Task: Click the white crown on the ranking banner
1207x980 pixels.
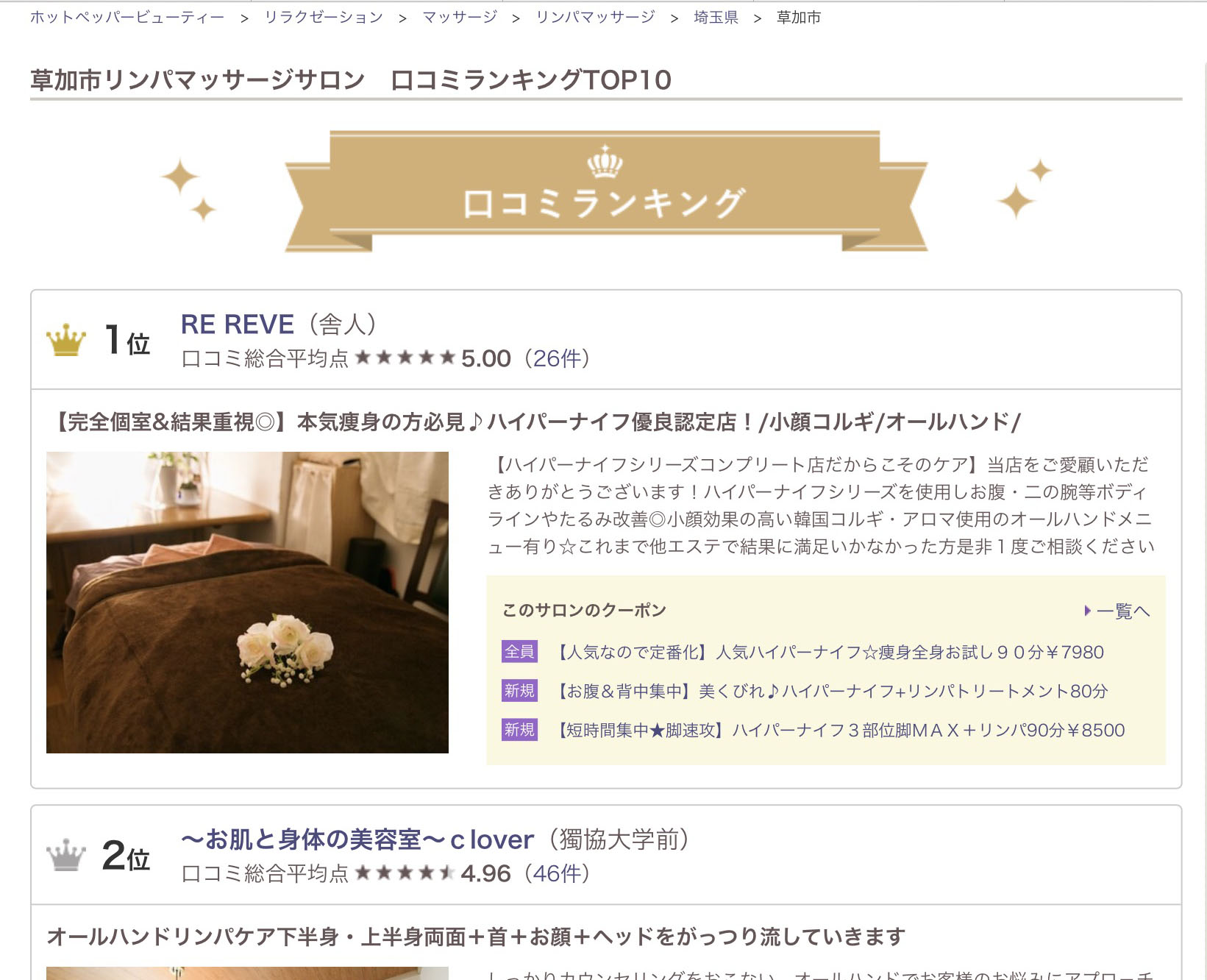Action: tap(605, 162)
